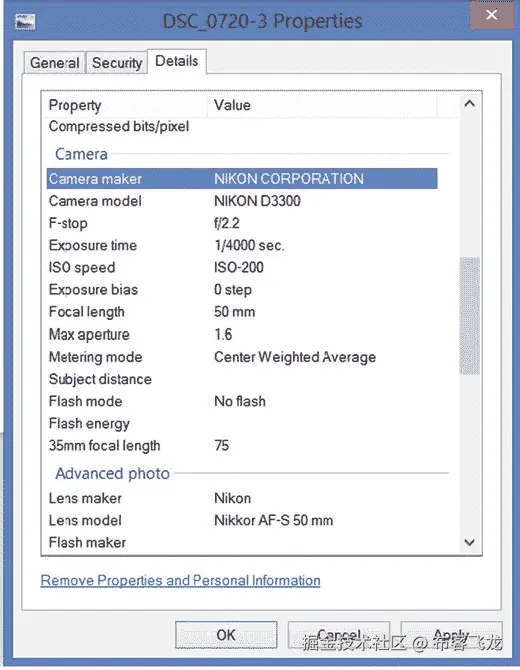Switch to the General tab

tap(54, 63)
